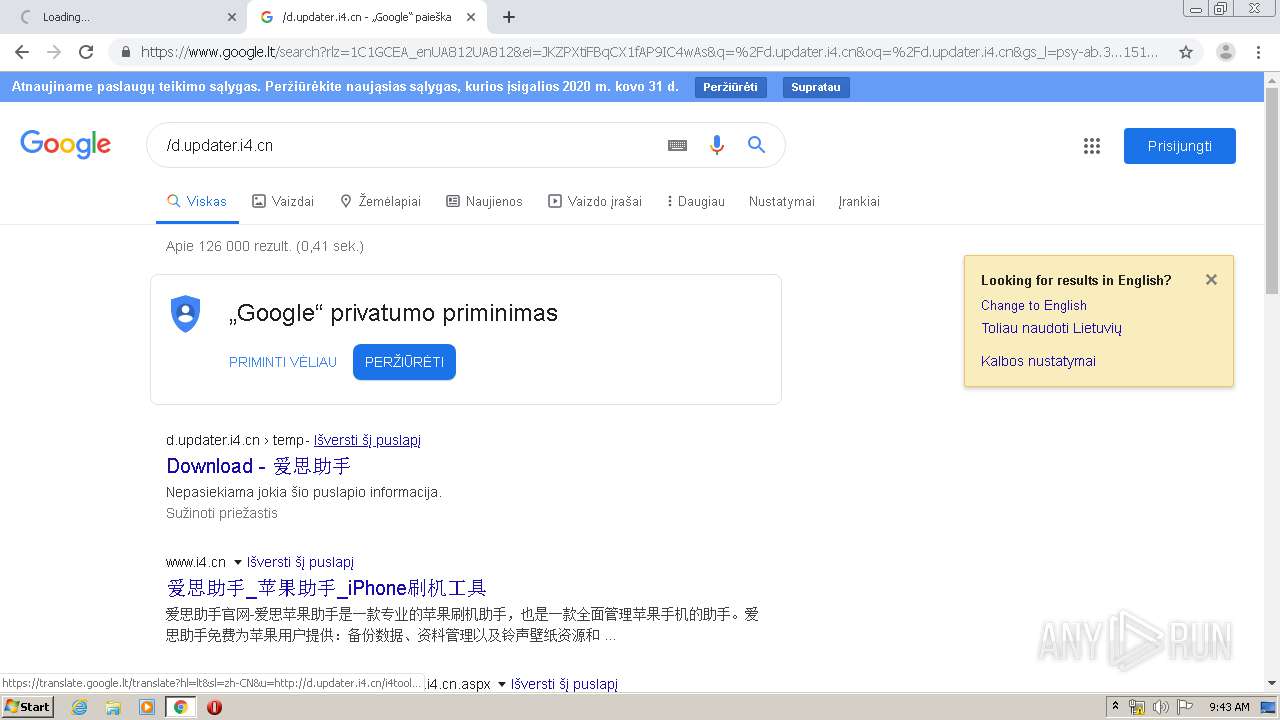Click Išversti šį puslapį for www.i4.cn
The width and height of the screenshot is (1280, 720).
pyautogui.click(x=300, y=562)
